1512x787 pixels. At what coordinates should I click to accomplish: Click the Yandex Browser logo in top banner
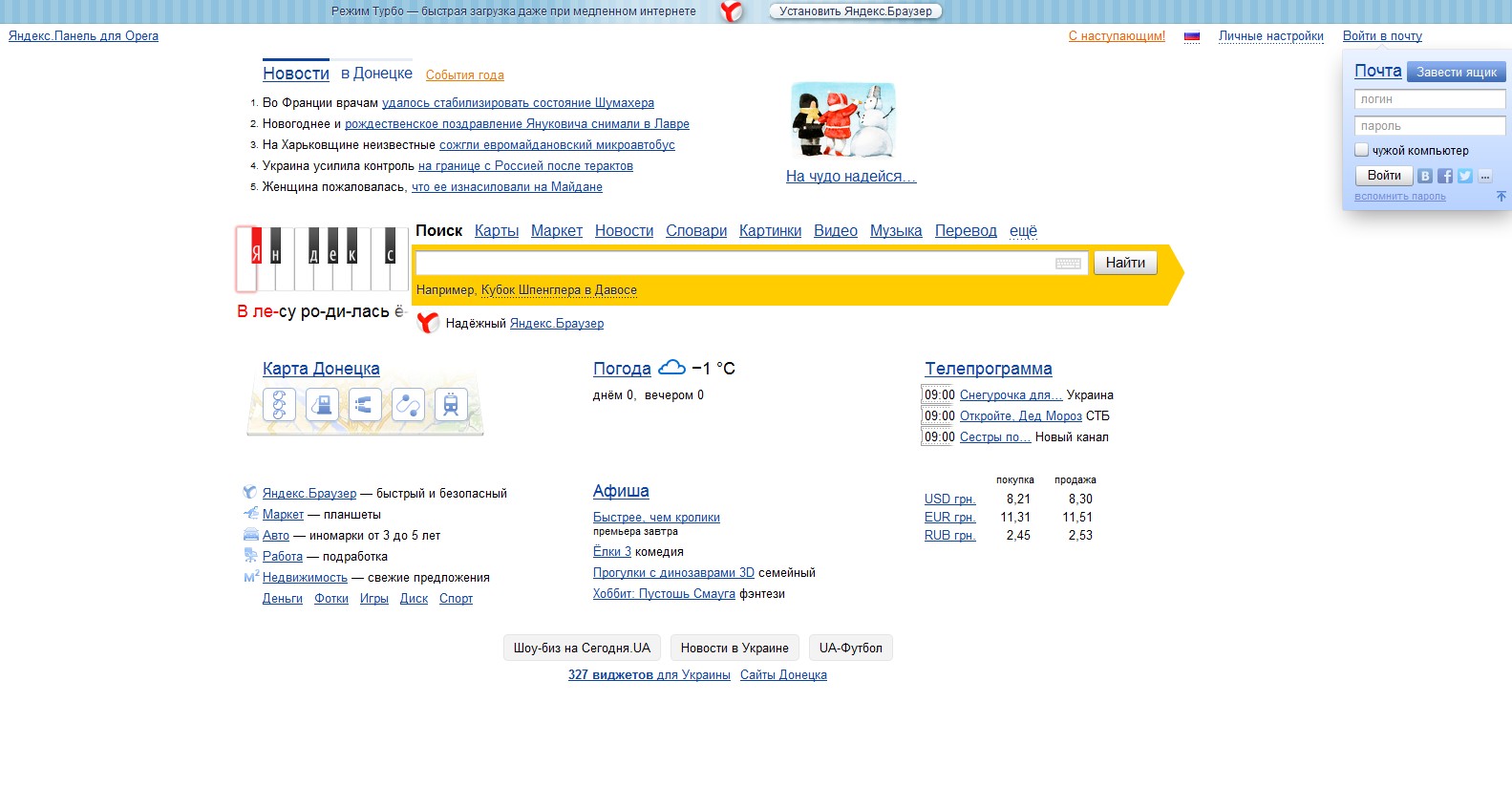pos(731,11)
